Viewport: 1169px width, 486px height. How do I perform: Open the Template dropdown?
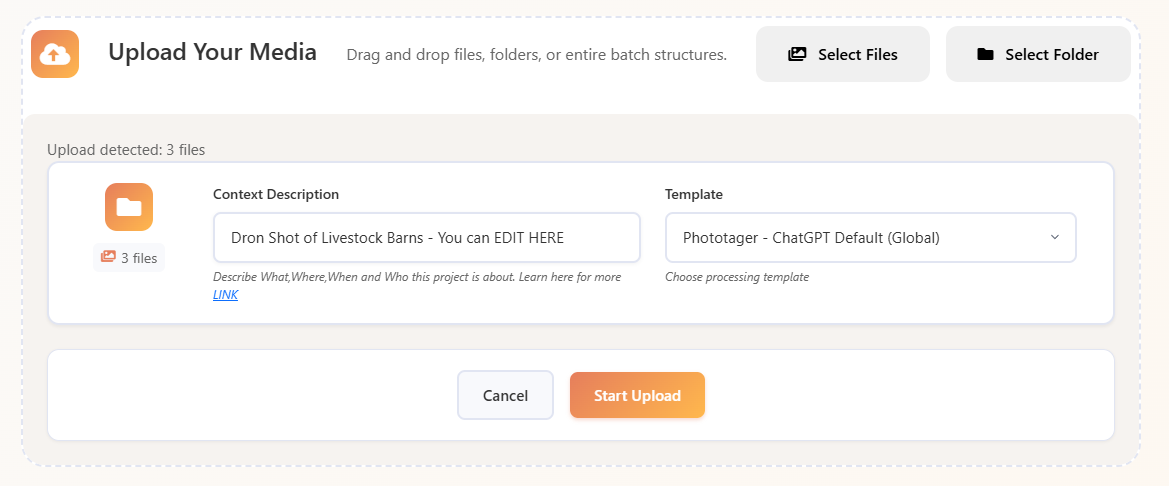click(x=870, y=238)
